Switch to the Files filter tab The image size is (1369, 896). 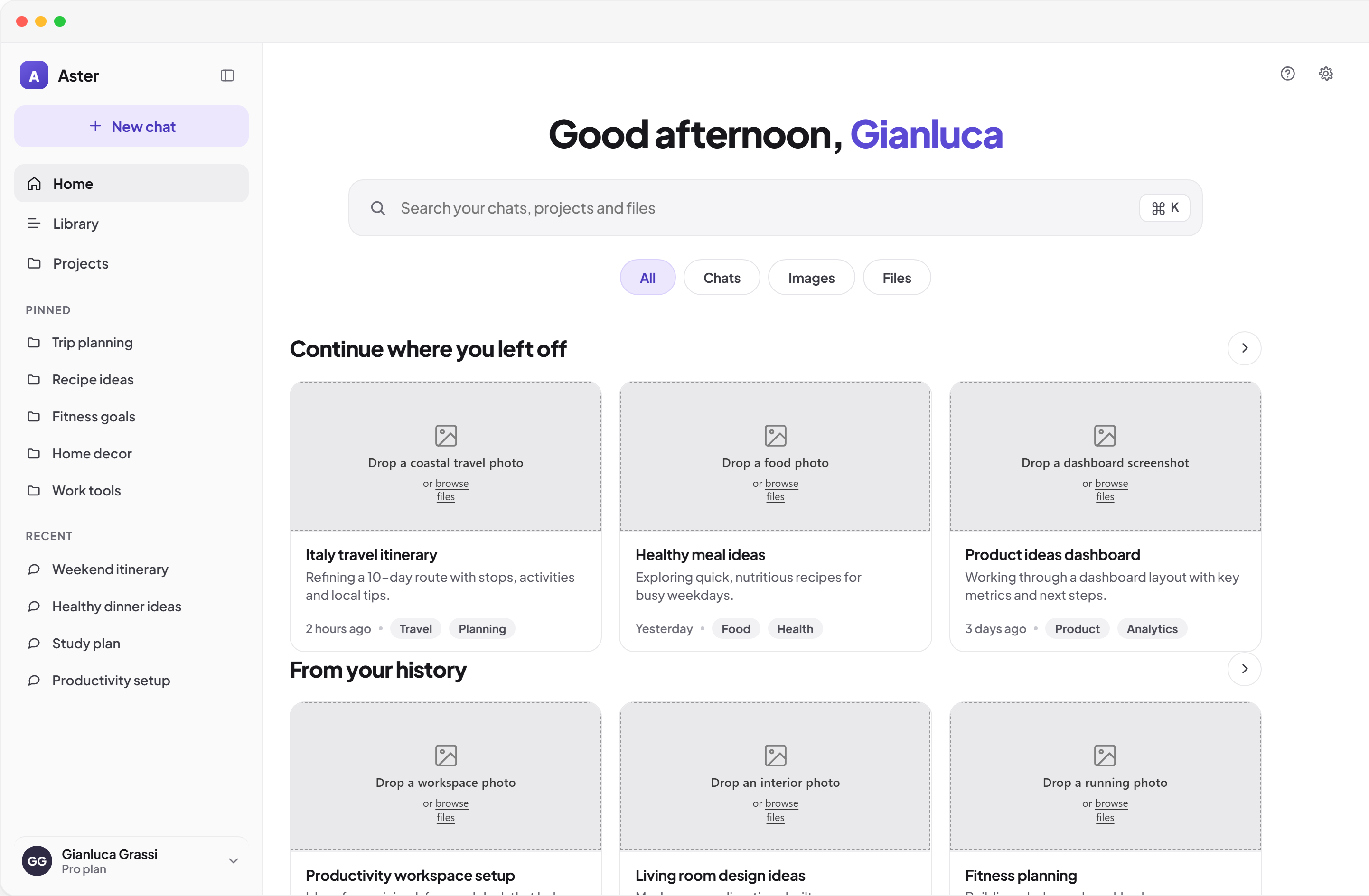[x=897, y=278]
